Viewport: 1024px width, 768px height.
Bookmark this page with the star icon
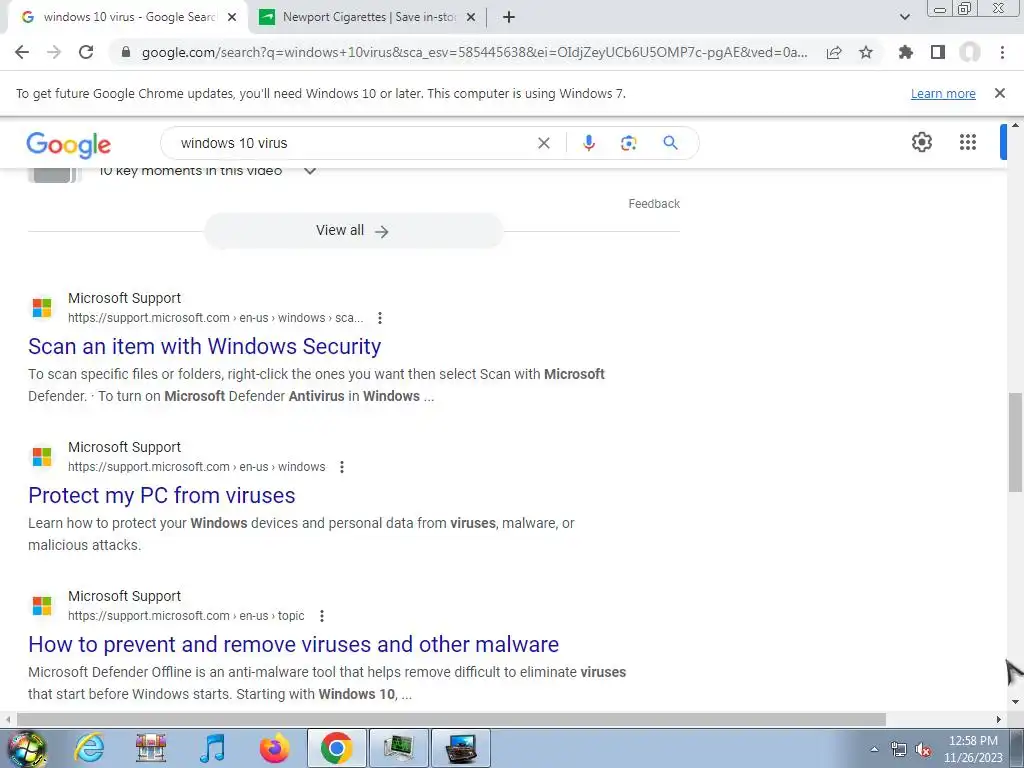click(x=866, y=52)
